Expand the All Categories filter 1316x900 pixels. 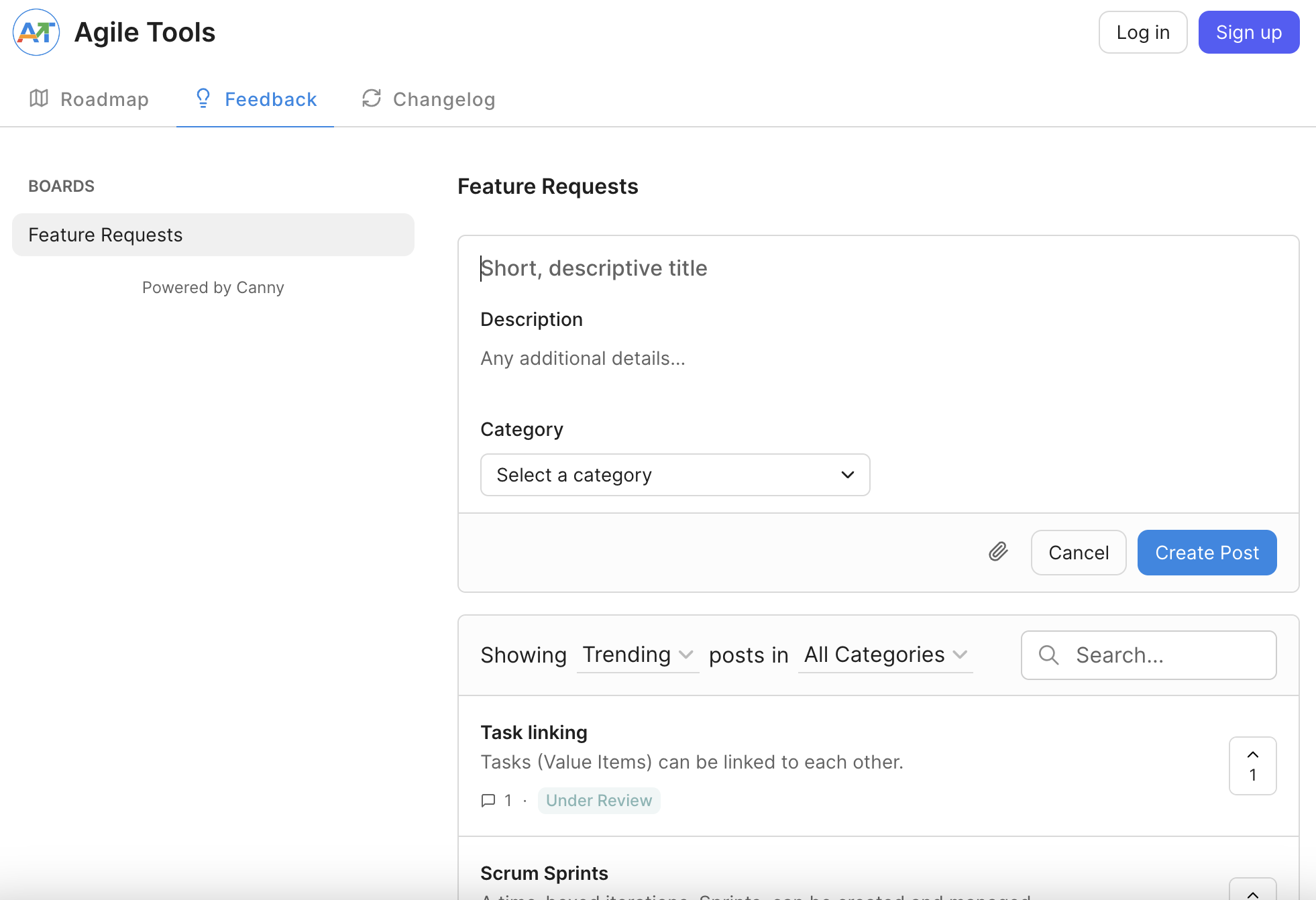[x=885, y=655]
